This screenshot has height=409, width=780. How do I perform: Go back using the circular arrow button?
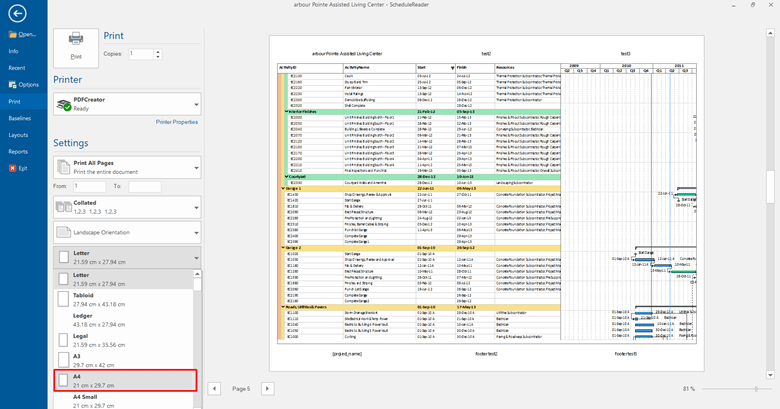pos(17,13)
